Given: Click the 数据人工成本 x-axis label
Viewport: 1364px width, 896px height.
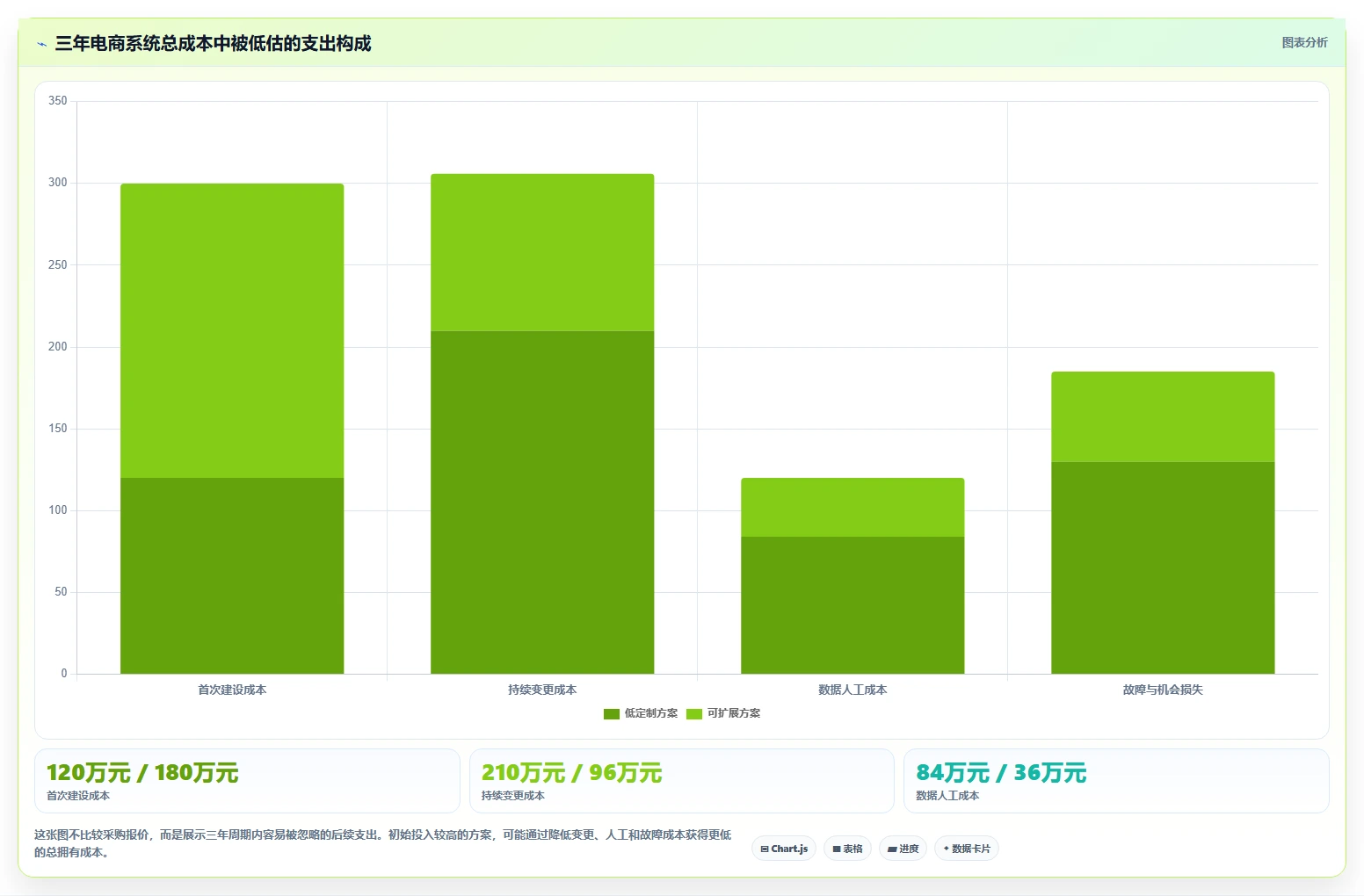Looking at the screenshot, I should click(852, 690).
